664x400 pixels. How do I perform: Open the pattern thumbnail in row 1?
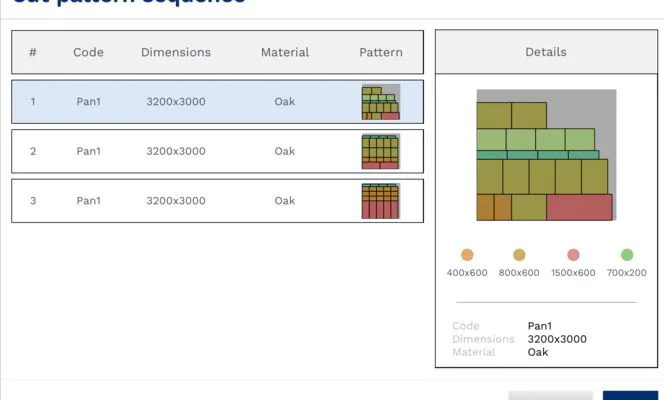(x=381, y=102)
